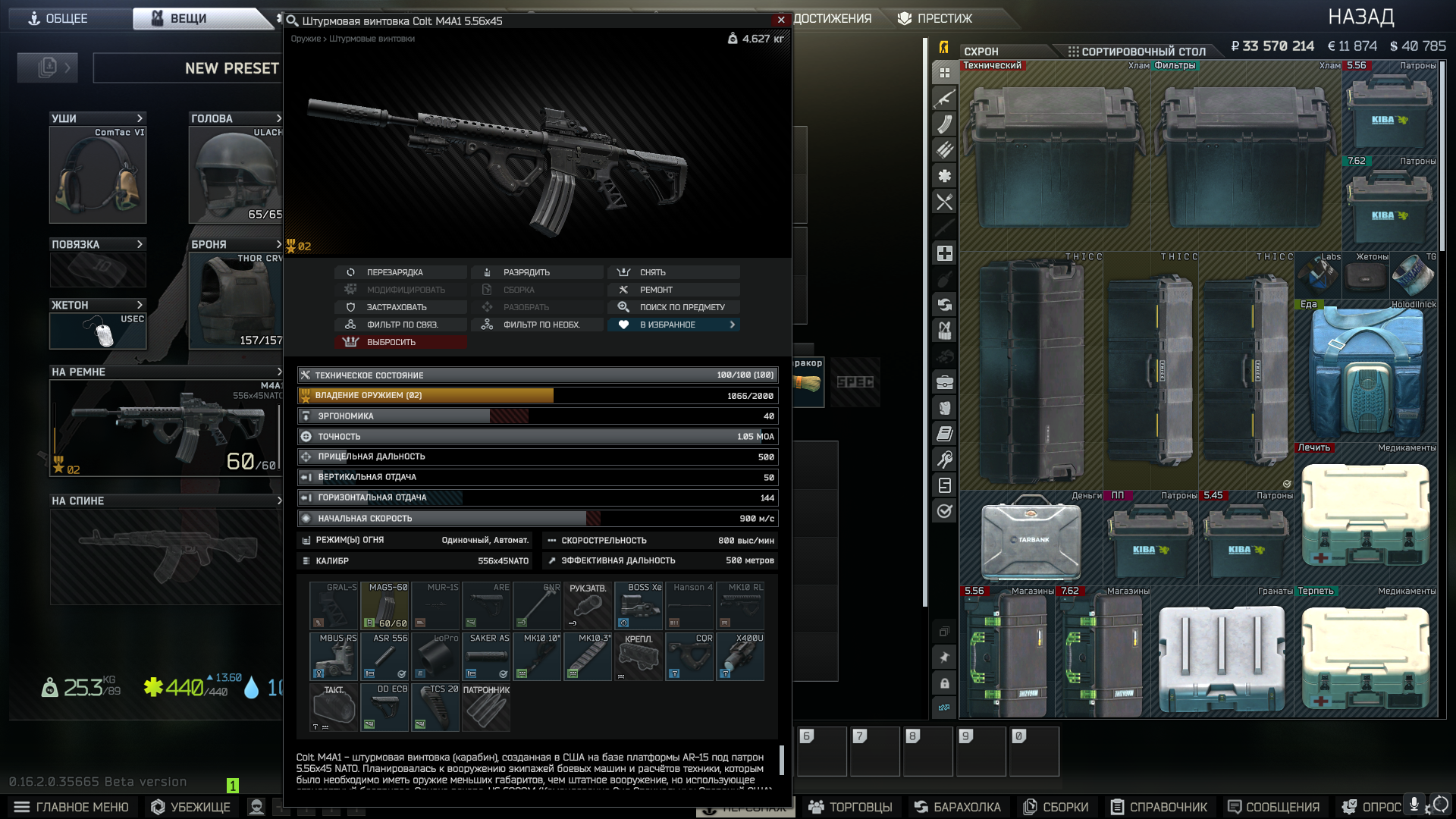The width and height of the screenshot is (1456, 819).
Task: Filter stash by medkit cross icon
Action: (944, 253)
